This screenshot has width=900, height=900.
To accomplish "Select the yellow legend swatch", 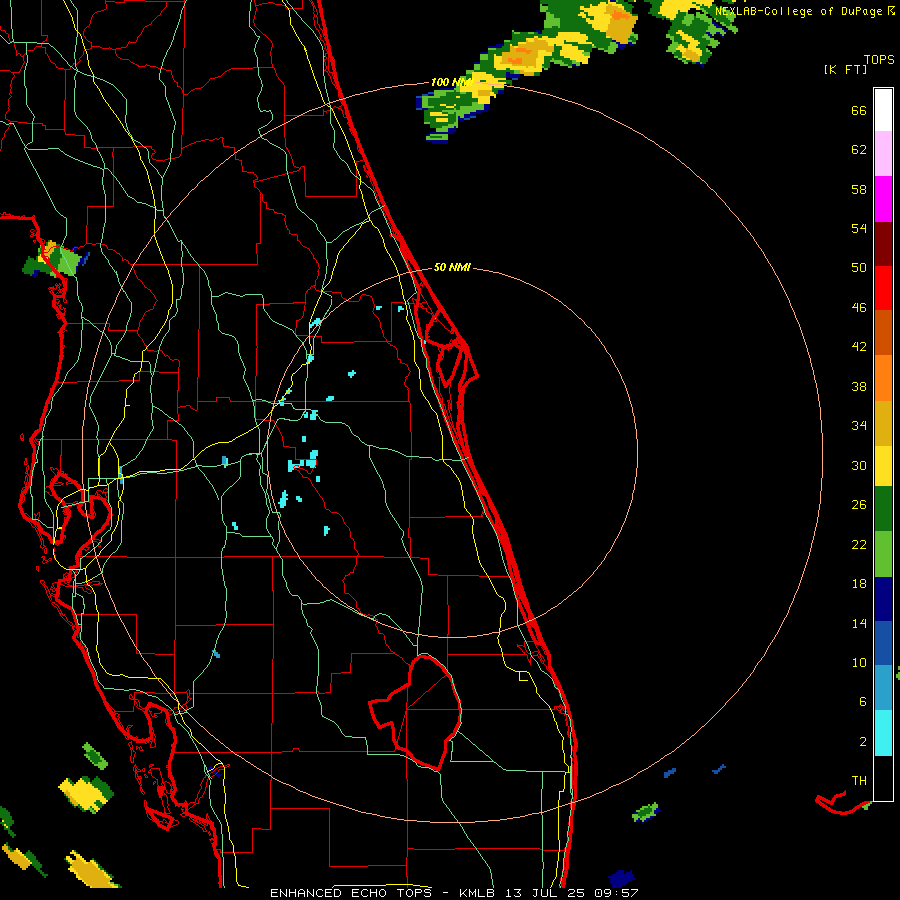I will tap(883, 466).
